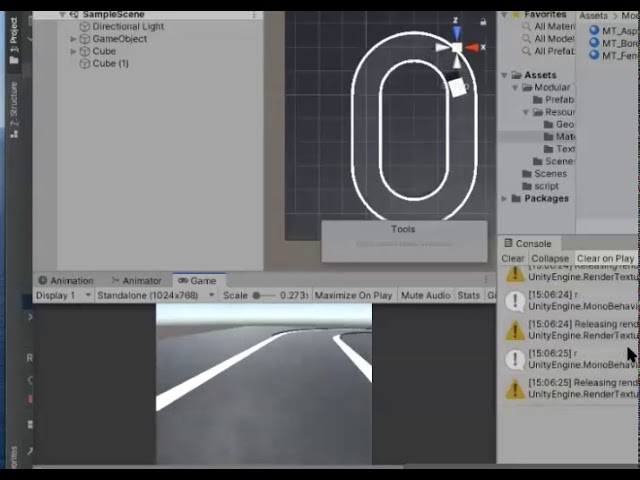Switch to the Animation tab
The image size is (640, 480).
click(66, 281)
